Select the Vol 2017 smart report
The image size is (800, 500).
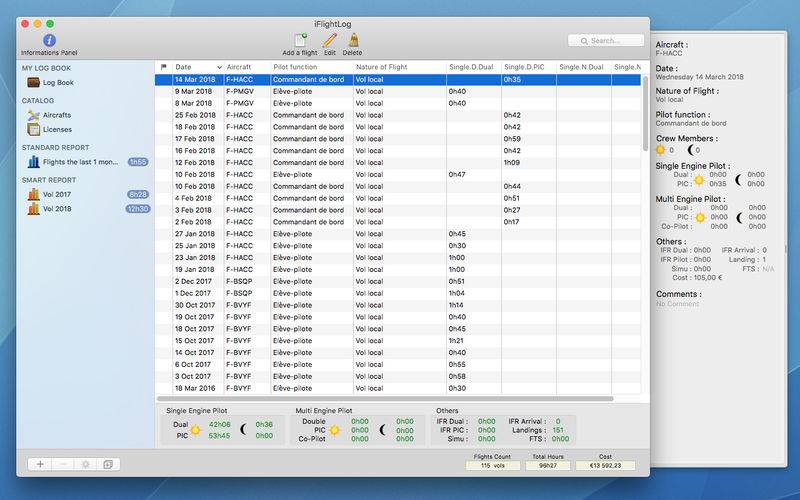[57, 194]
